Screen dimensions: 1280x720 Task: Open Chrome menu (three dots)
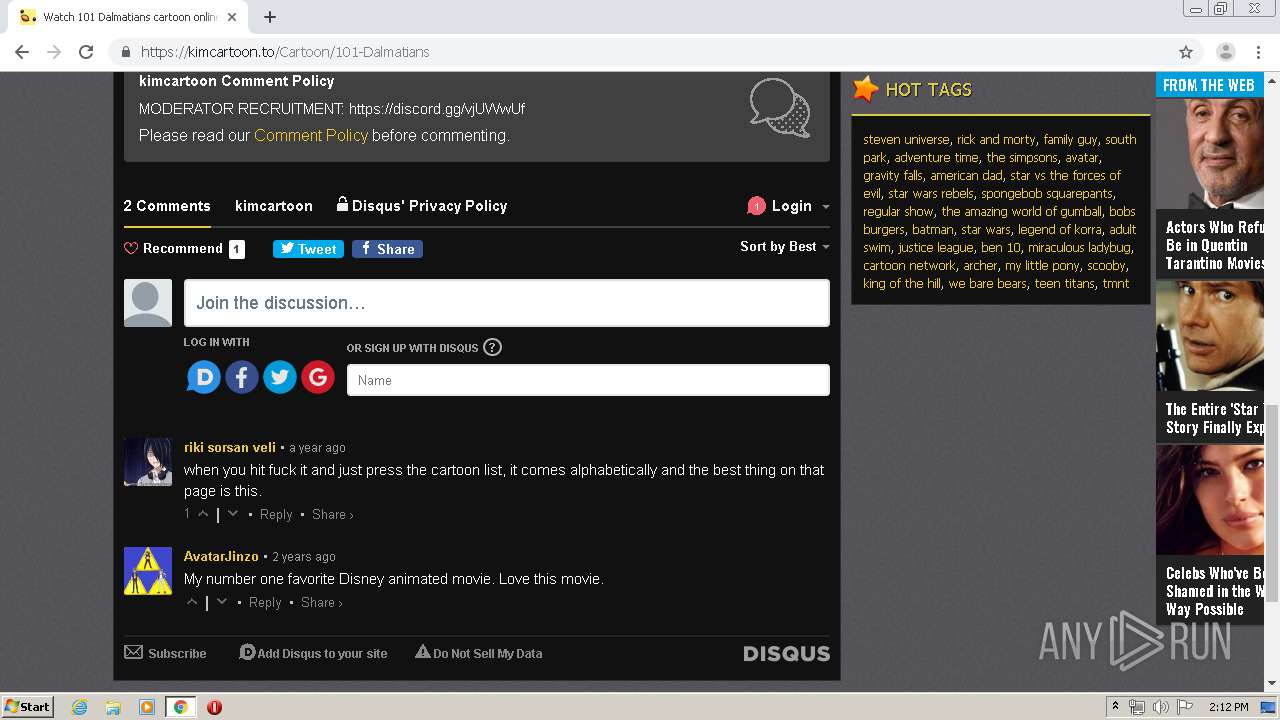click(x=1258, y=52)
